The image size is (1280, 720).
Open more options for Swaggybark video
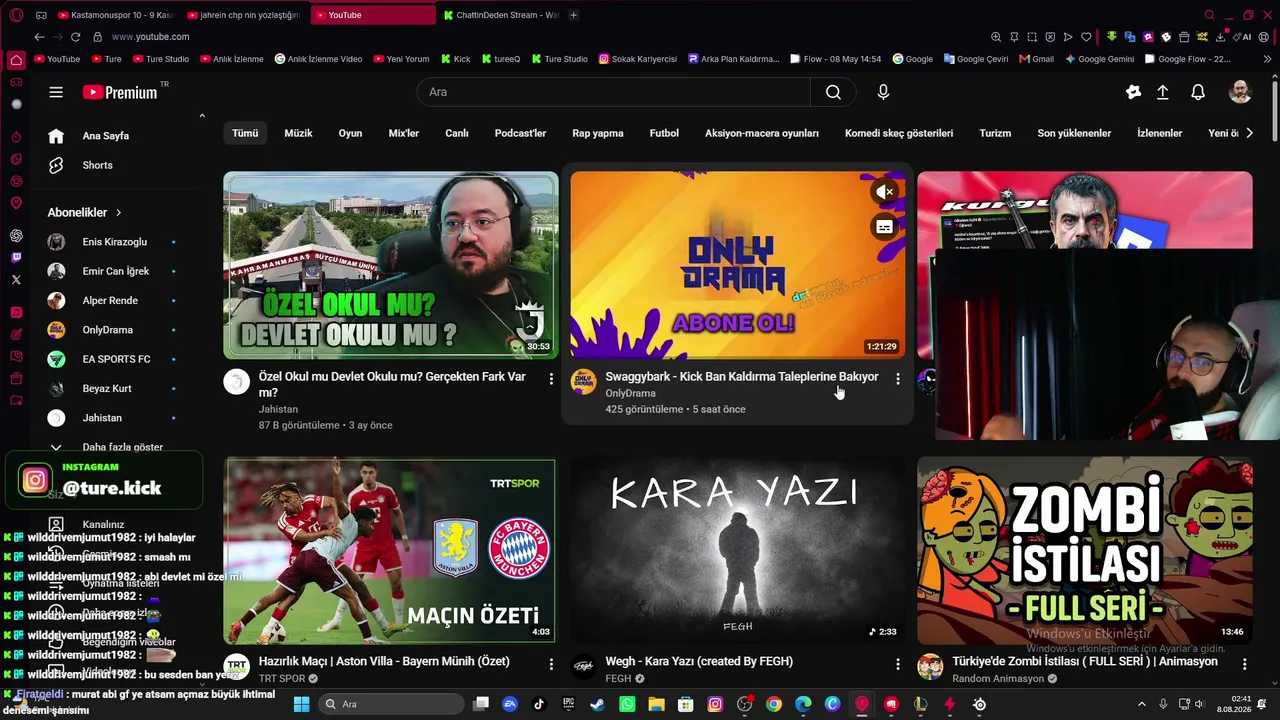click(x=898, y=379)
